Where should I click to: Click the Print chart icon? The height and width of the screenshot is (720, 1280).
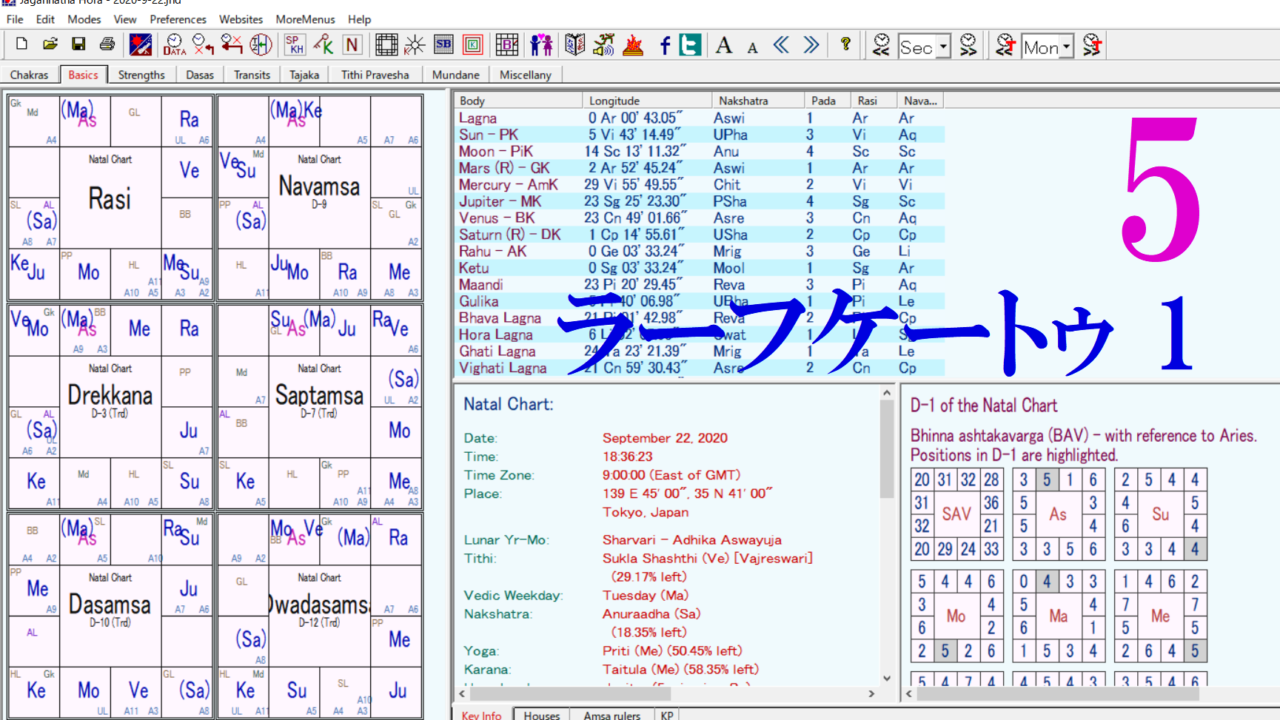pyautogui.click(x=106, y=44)
